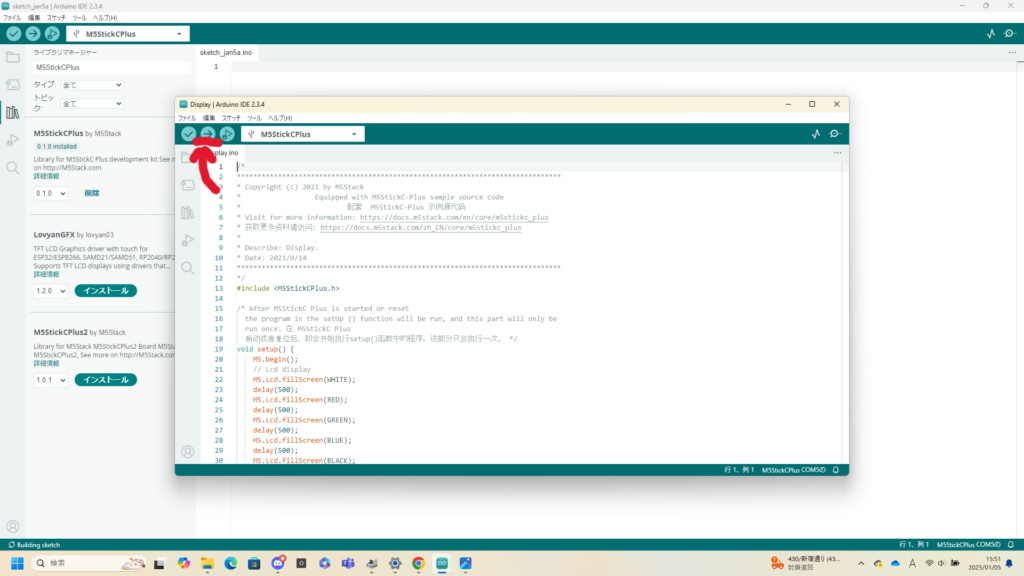The width and height of the screenshot is (1024, 576).
Task: Open Library Manager in Display window sidebar
Action: coord(187,213)
